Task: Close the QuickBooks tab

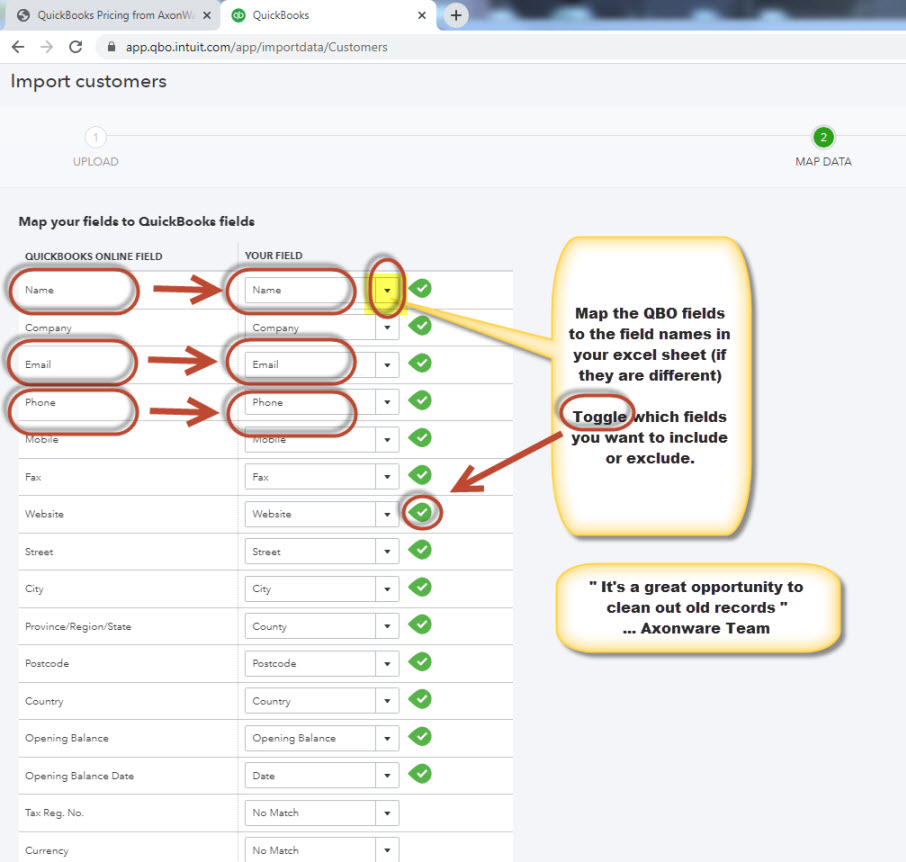Action: (x=422, y=16)
